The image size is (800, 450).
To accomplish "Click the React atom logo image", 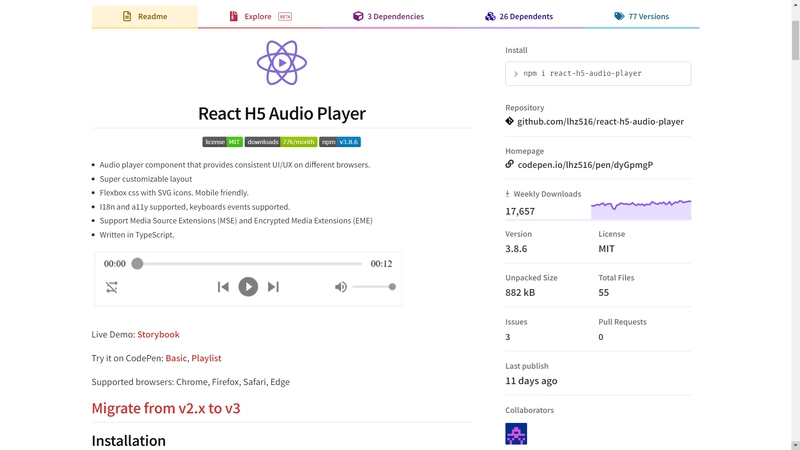I will click(282, 63).
